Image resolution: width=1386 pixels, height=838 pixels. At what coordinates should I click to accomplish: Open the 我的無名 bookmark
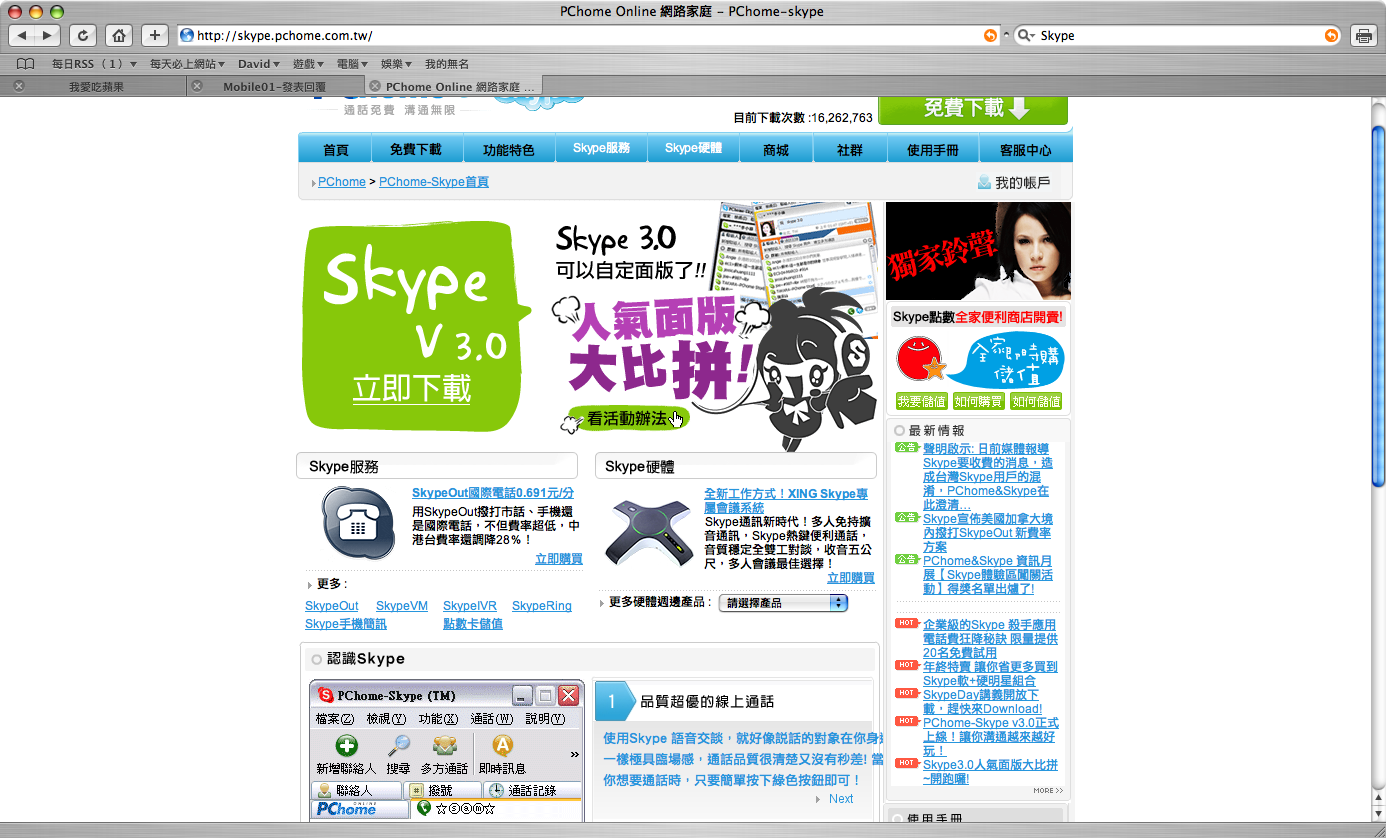tap(447, 64)
